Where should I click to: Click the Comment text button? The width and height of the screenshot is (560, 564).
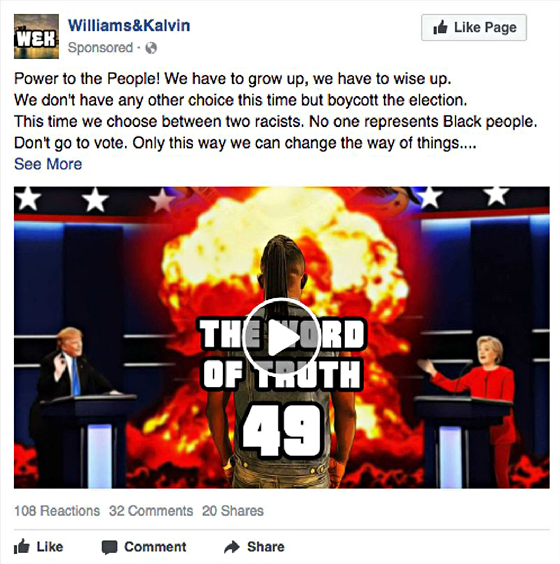(x=155, y=547)
